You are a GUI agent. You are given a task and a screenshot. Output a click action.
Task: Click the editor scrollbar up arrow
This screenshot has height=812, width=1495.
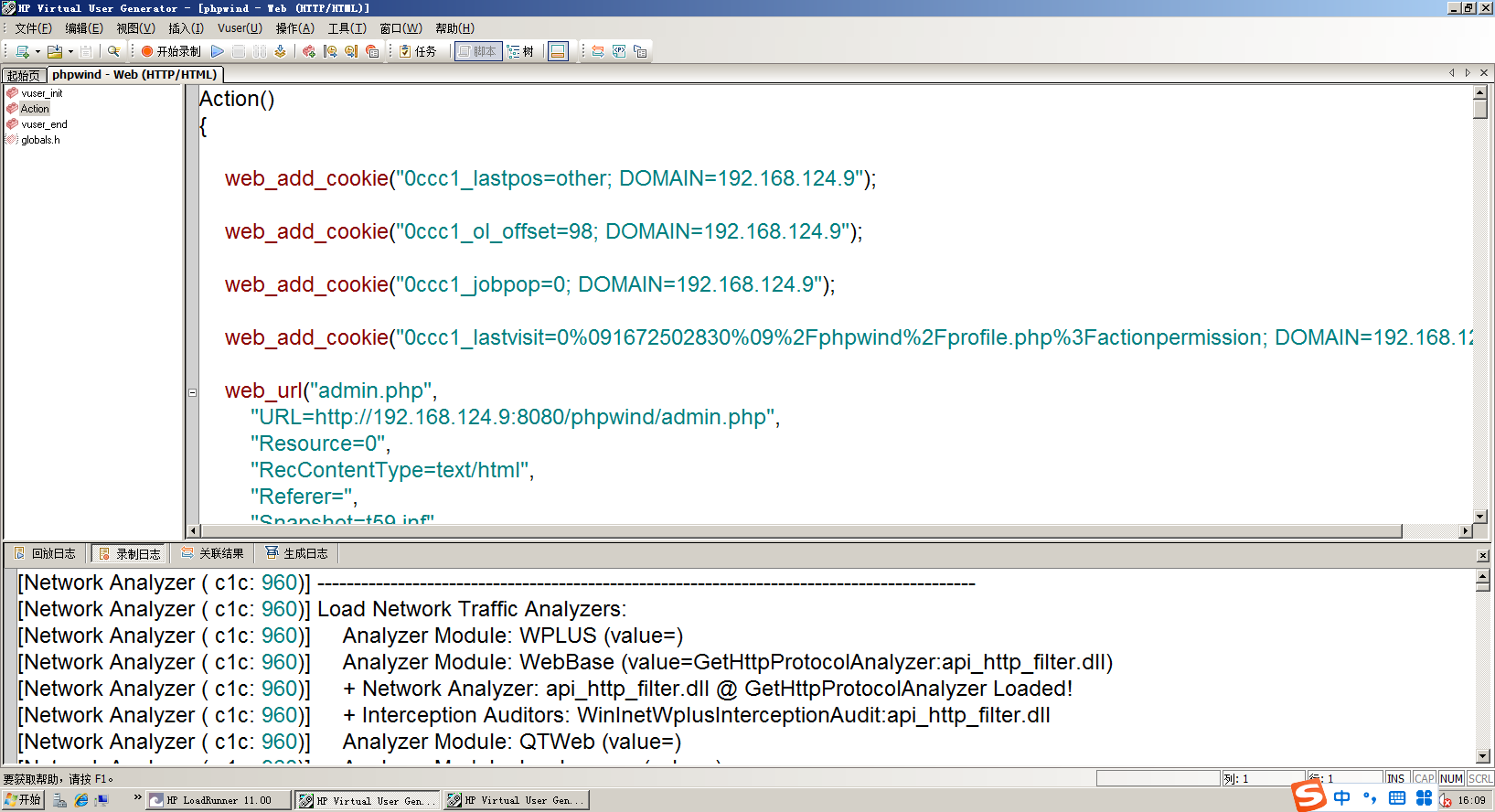coord(1480,92)
